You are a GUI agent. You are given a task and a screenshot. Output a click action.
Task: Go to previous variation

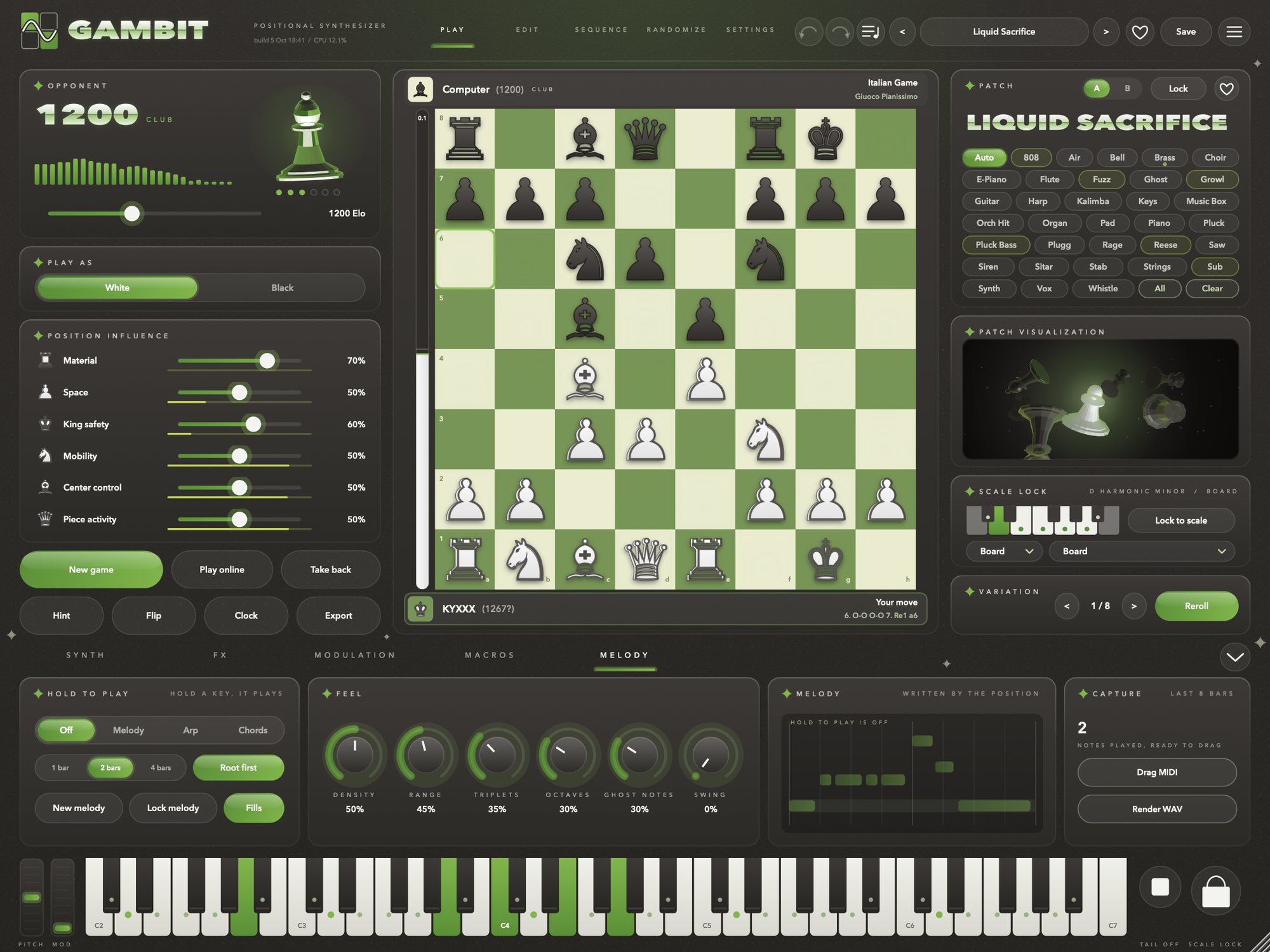coord(1067,607)
